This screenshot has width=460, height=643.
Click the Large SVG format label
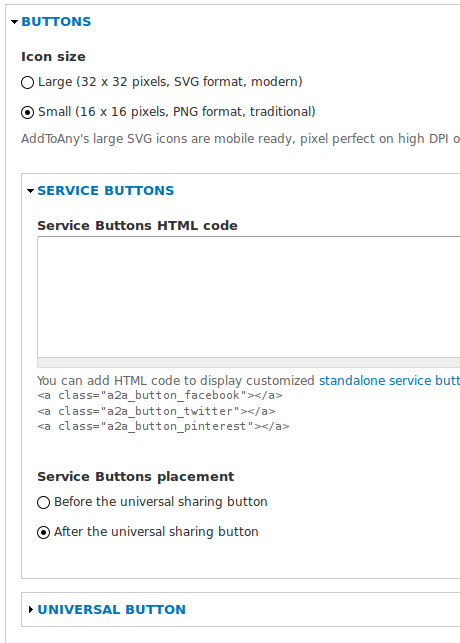[x=170, y=82]
